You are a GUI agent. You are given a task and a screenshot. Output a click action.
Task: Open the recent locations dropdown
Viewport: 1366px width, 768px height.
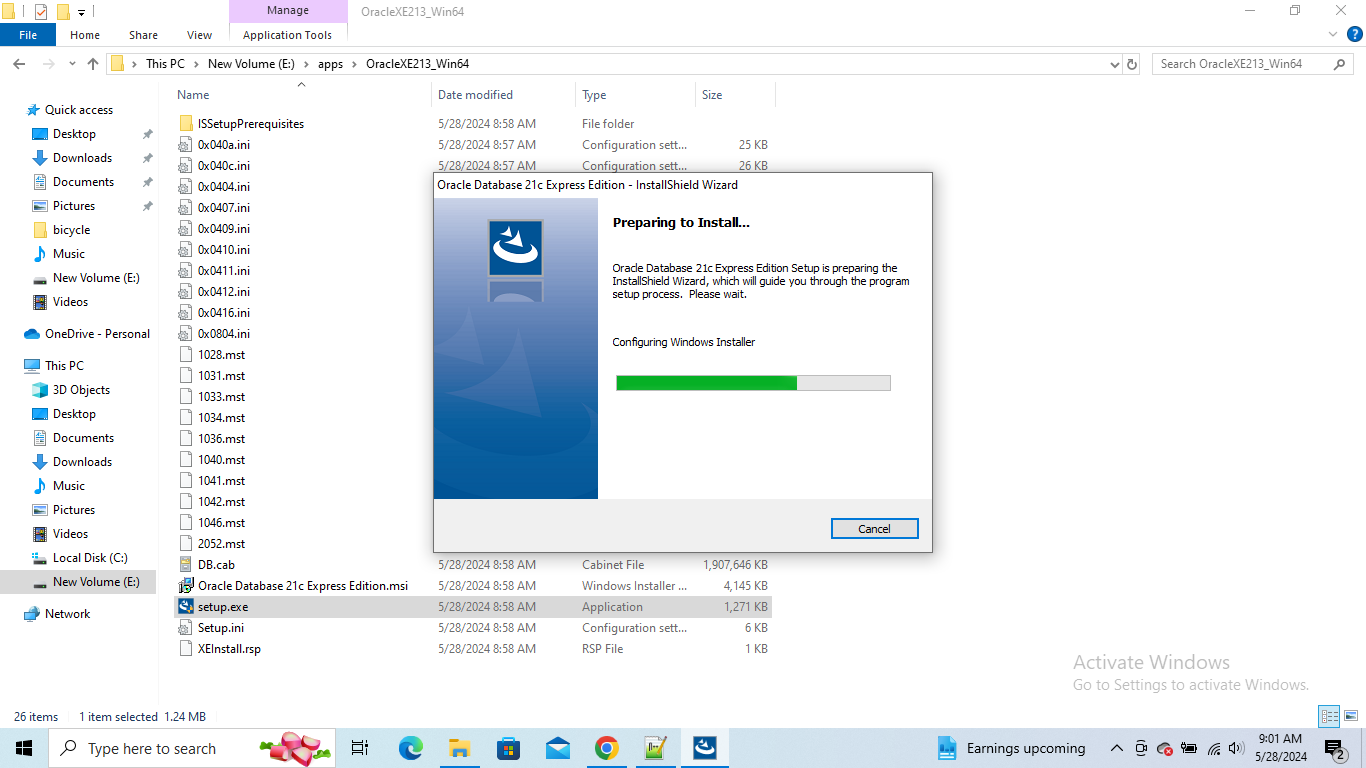[x=71, y=64]
